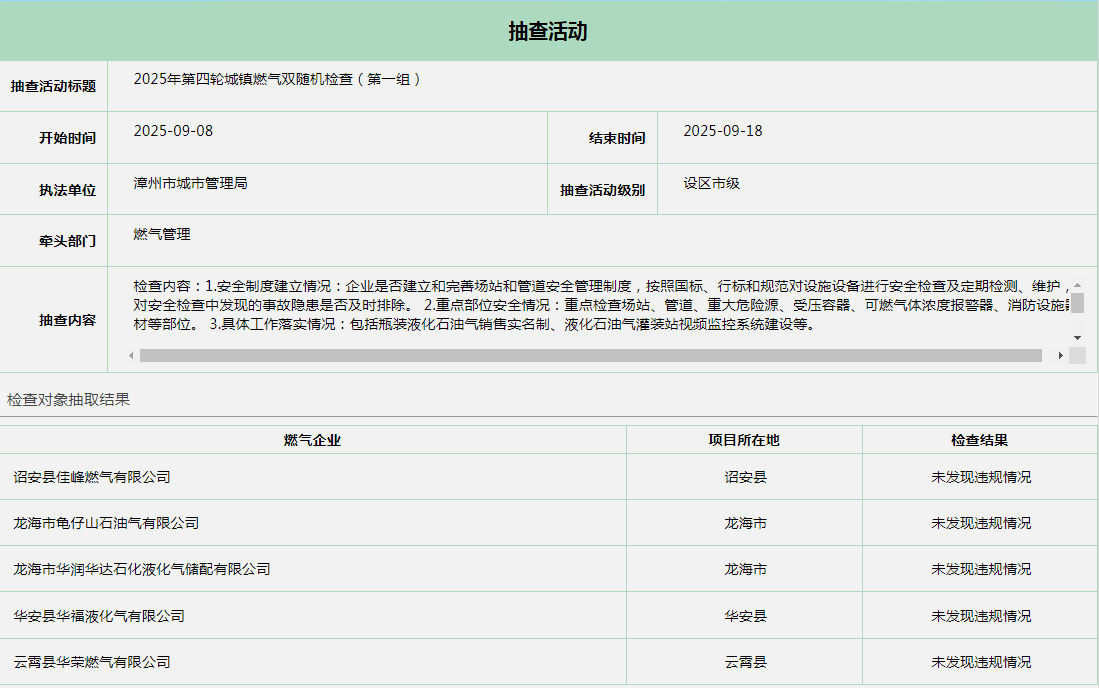Image resolution: width=1099 pixels, height=688 pixels.
Task: Click the 漳州市城市管理局 enforcement unit value
Action: [x=190, y=183]
